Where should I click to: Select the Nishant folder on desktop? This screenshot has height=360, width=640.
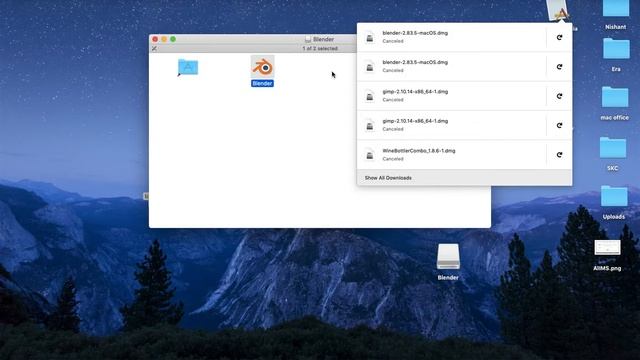pos(616,9)
